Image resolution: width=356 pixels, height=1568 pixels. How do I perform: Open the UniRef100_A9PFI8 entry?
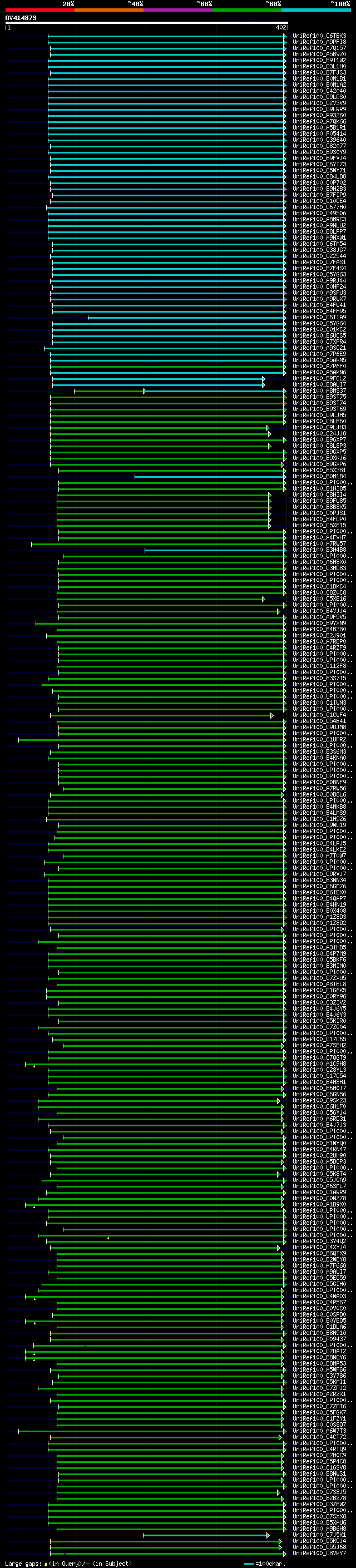click(x=319, y=42)
